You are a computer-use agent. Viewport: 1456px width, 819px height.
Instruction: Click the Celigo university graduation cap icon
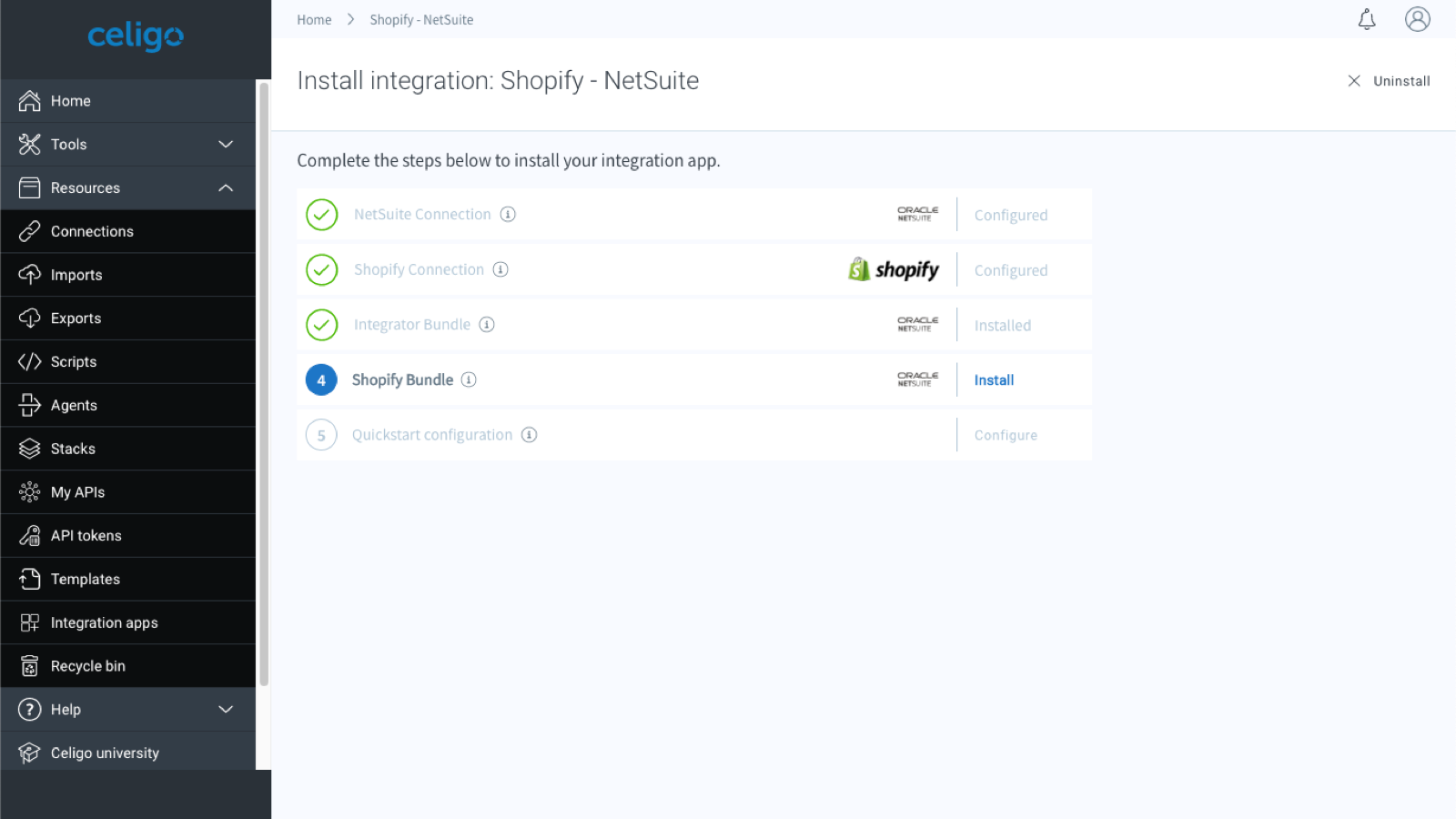[x=30, y=753]
